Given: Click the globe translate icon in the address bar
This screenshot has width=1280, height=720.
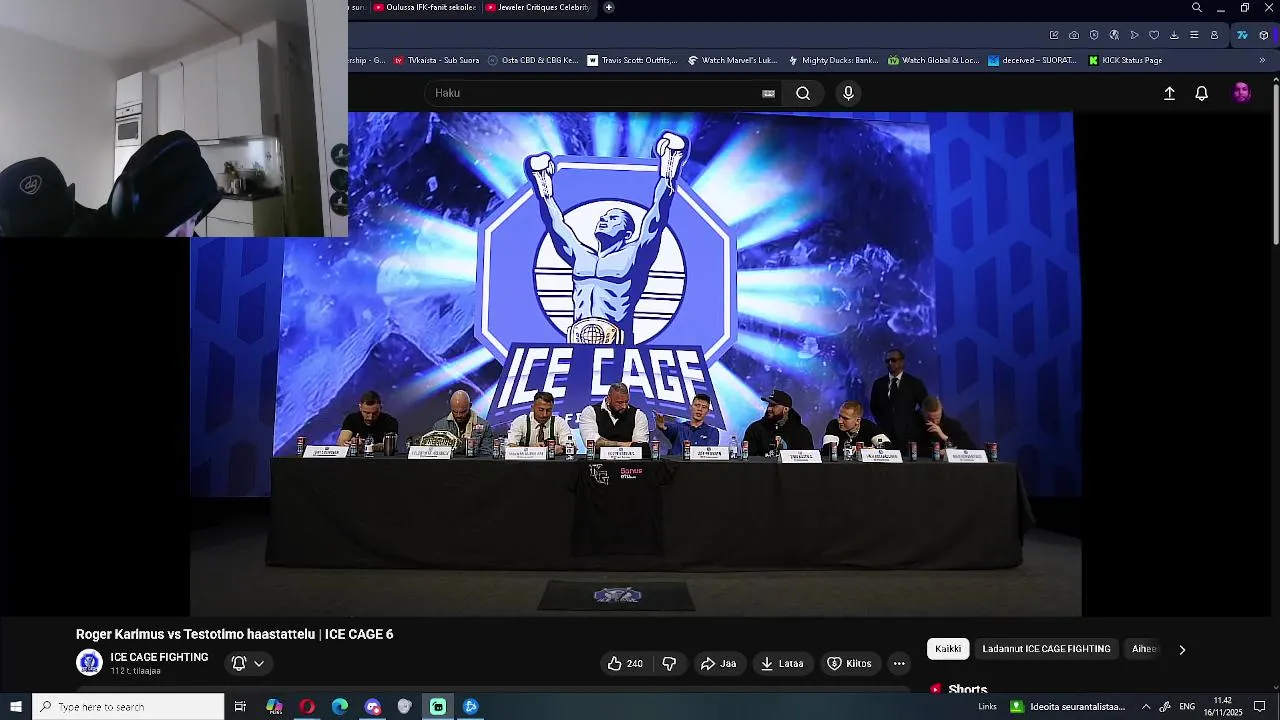Looking at the screenshot, I should click(x=1114, y=35).
